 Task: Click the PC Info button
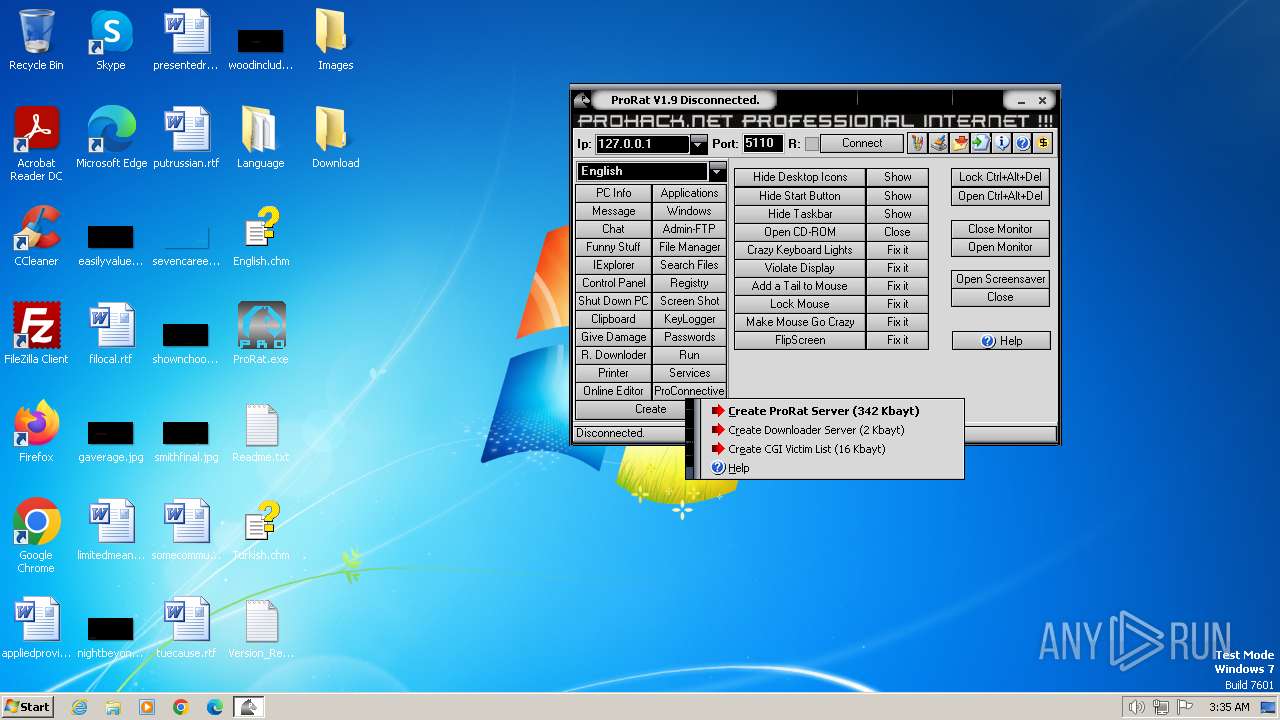click(x=614, y=193)
